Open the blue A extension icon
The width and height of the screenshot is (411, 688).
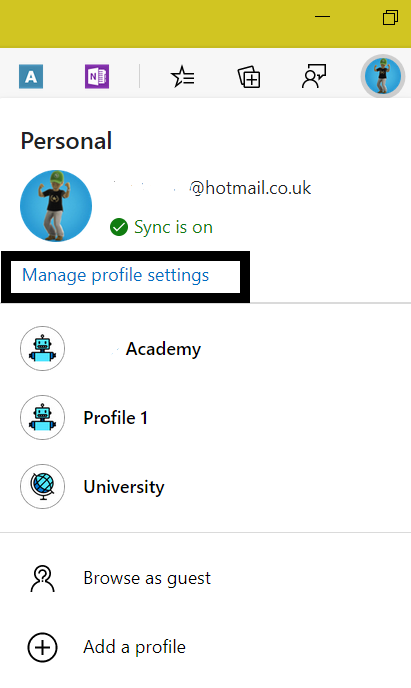point(31,77)
